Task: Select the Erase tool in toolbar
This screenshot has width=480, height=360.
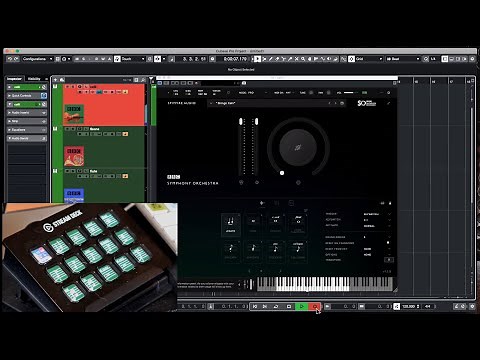Action: 277,59
